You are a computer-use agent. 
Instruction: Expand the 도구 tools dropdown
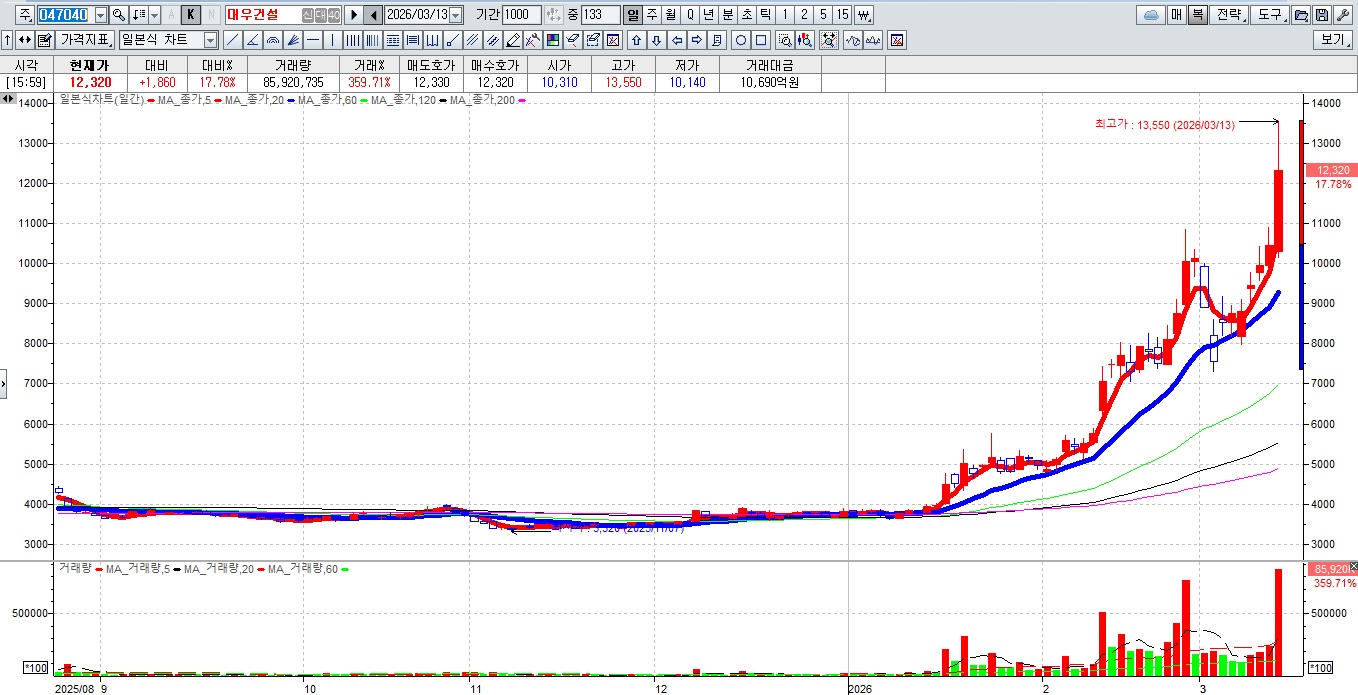point(1271,15)
